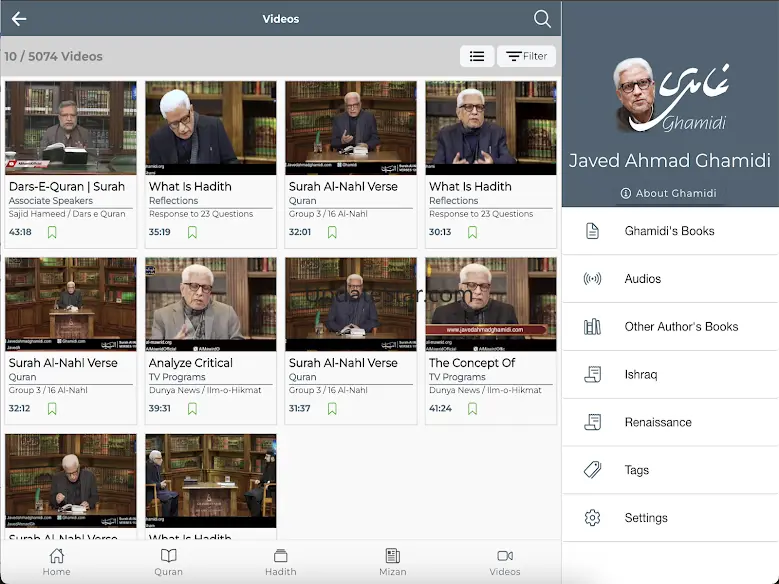Go to the Mizan tab
This screenshot has width=779, height=584.
[393, 562]
